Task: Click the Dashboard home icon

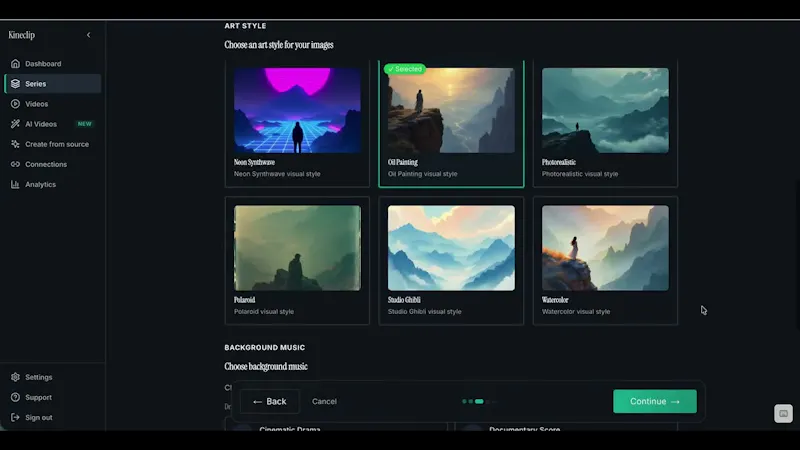Action: [15, 64]
